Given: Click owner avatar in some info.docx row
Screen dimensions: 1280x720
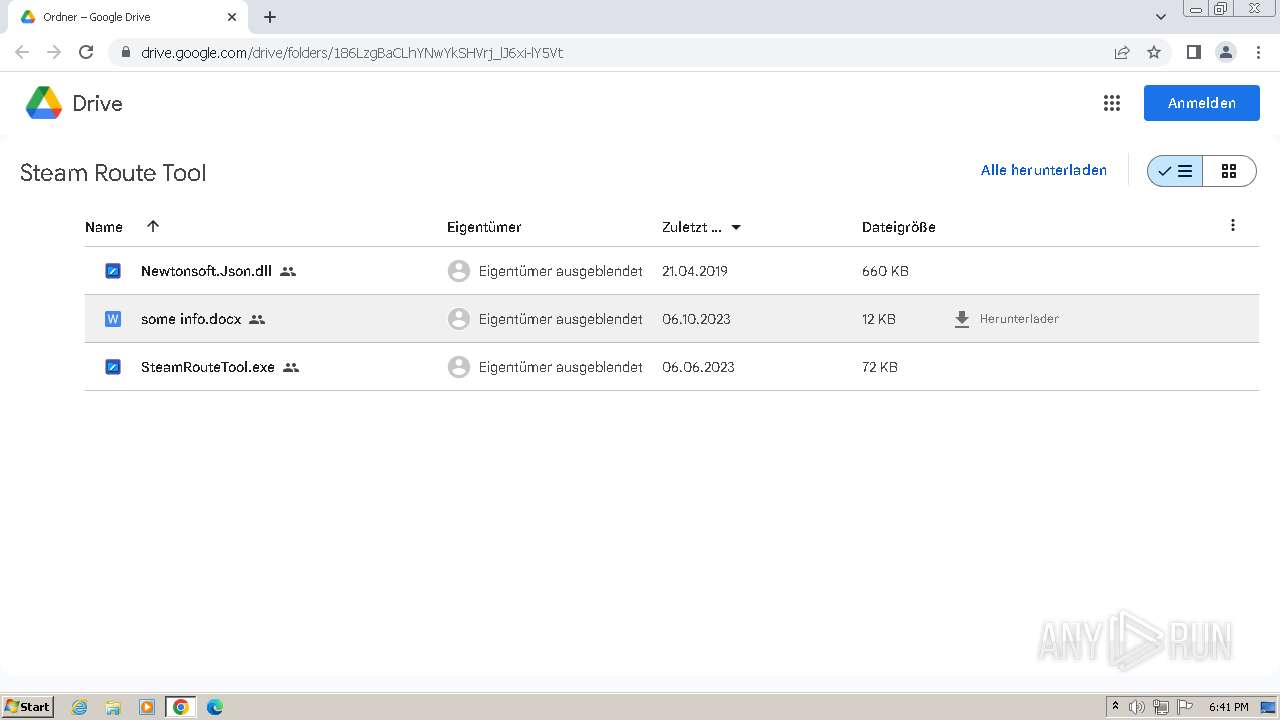Looking at the screenshot, I should tap(459, 319).
